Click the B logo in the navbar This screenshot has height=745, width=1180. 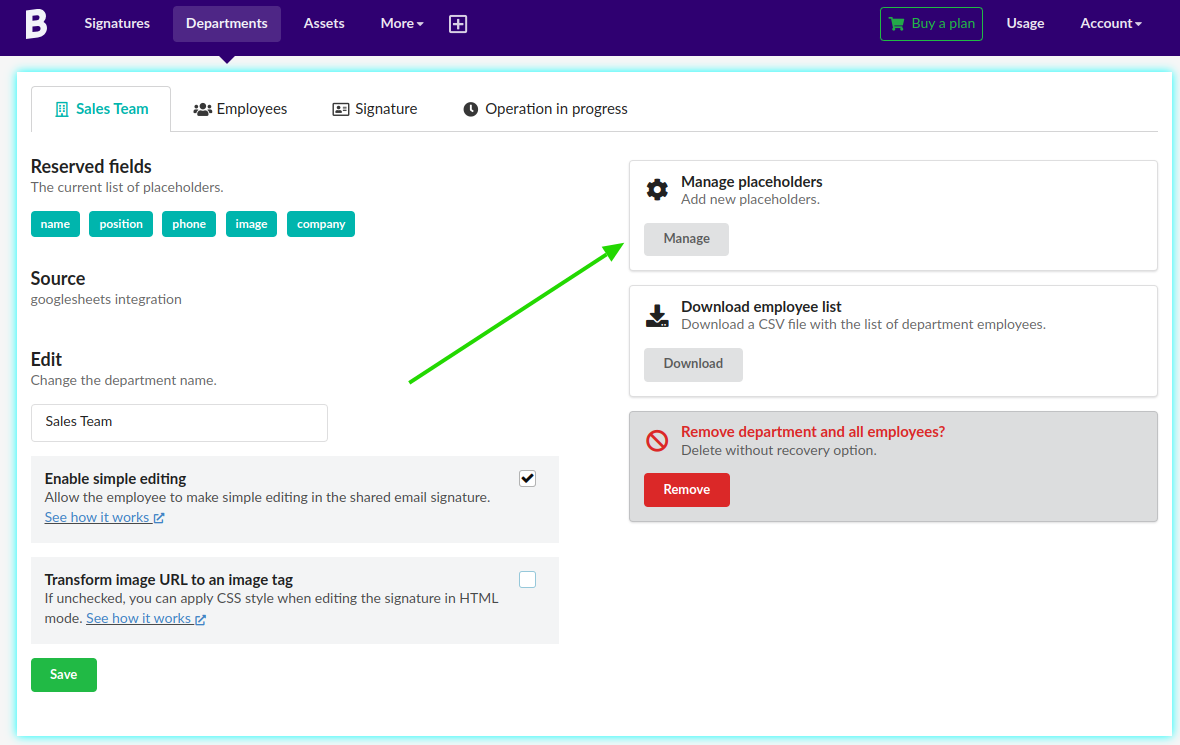tap(36, 23)
